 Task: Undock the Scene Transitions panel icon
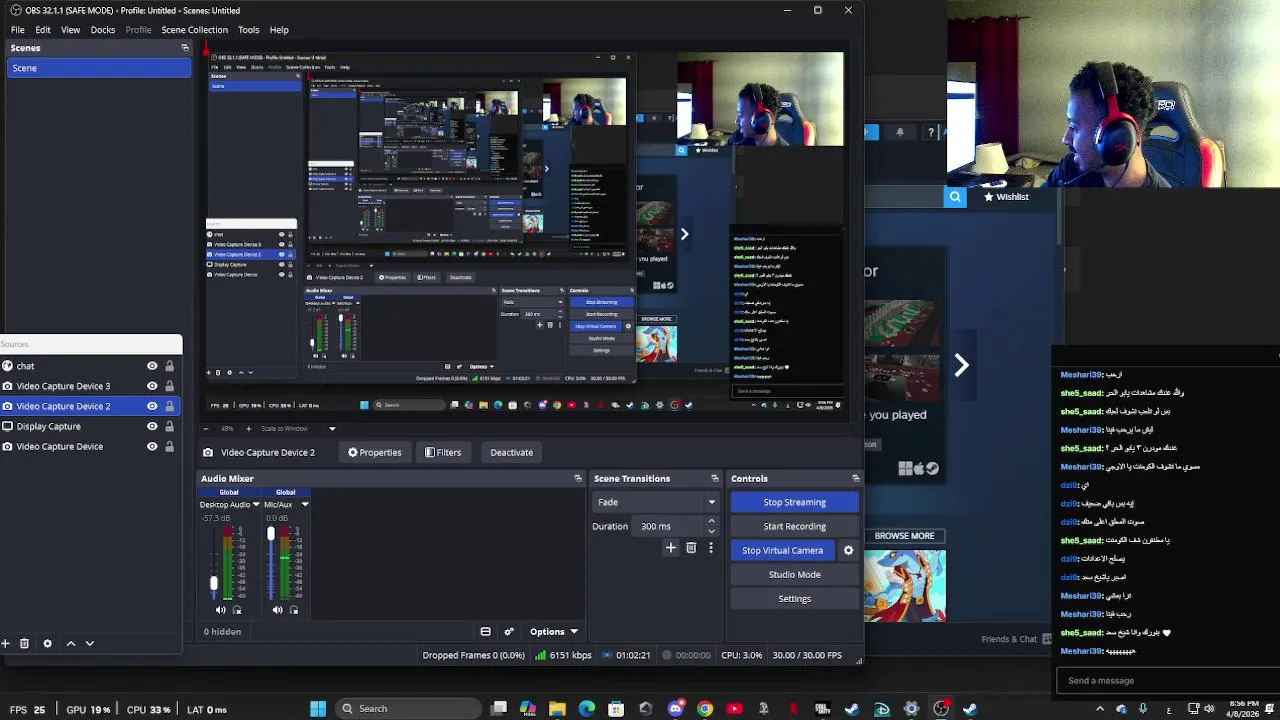715,479
